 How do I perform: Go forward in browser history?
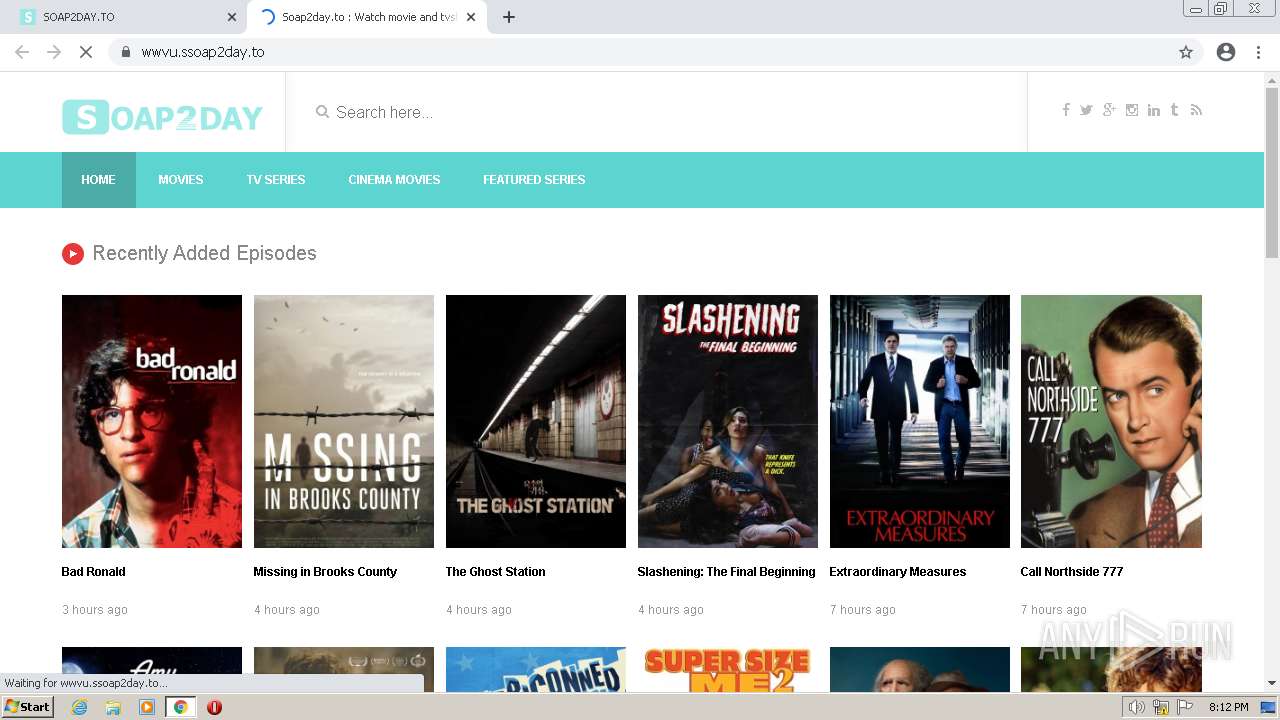pos(54,52)
